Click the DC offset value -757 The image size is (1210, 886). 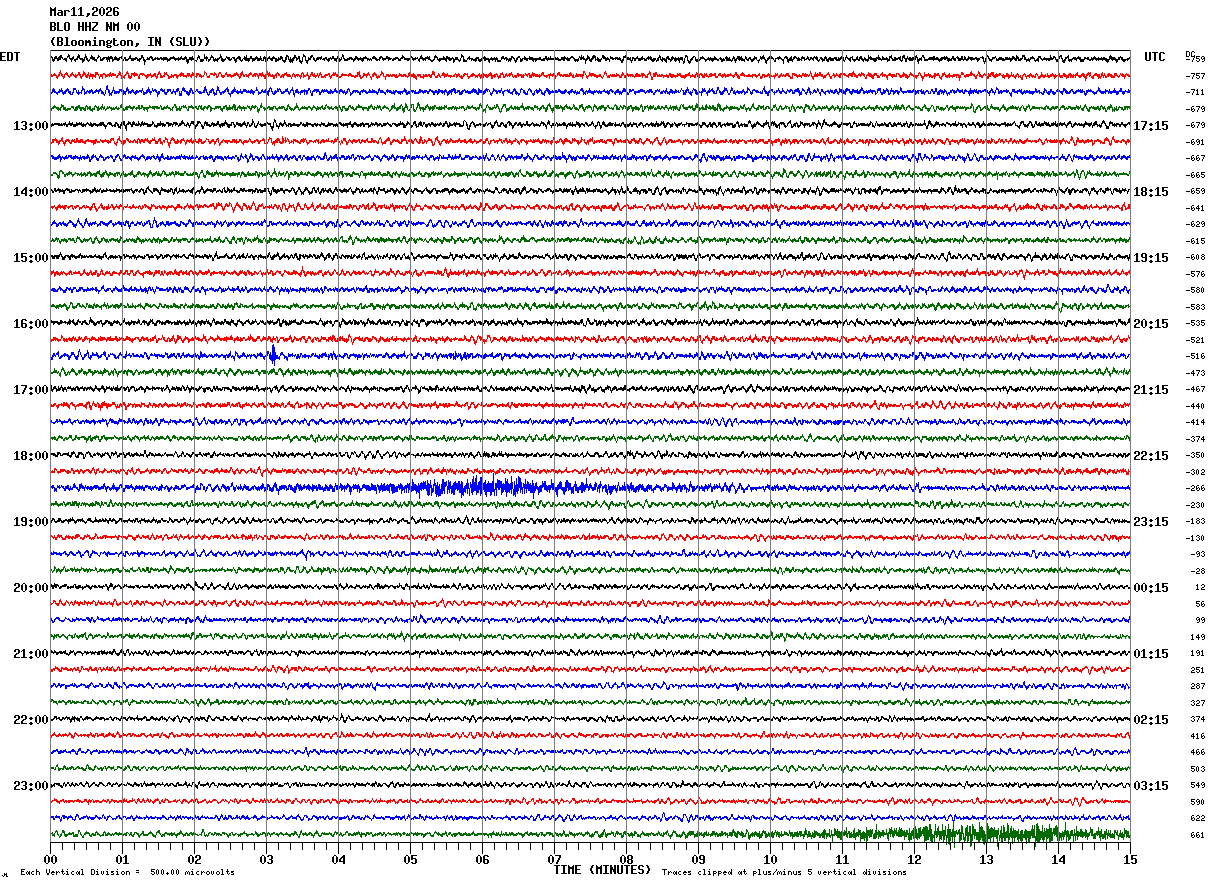[1195, 76]
